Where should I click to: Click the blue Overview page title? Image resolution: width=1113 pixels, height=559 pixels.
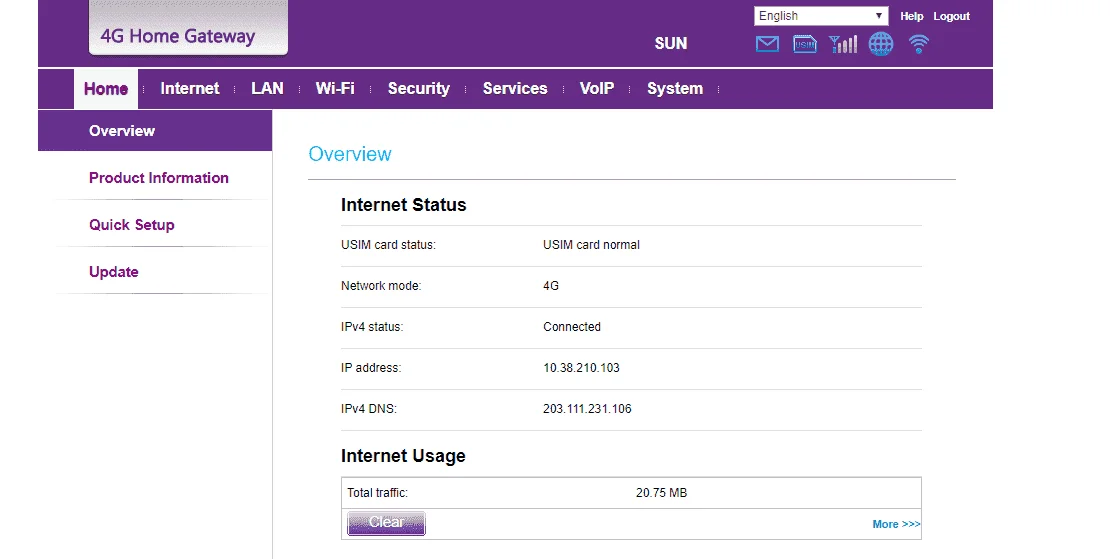click(350, 154)
